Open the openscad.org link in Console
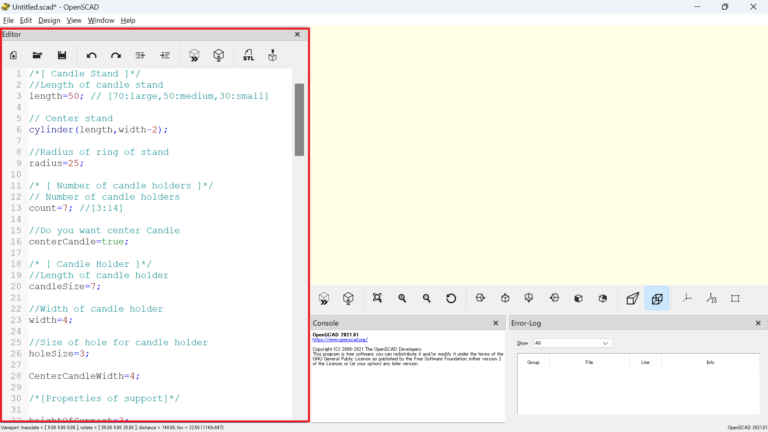 335,340
